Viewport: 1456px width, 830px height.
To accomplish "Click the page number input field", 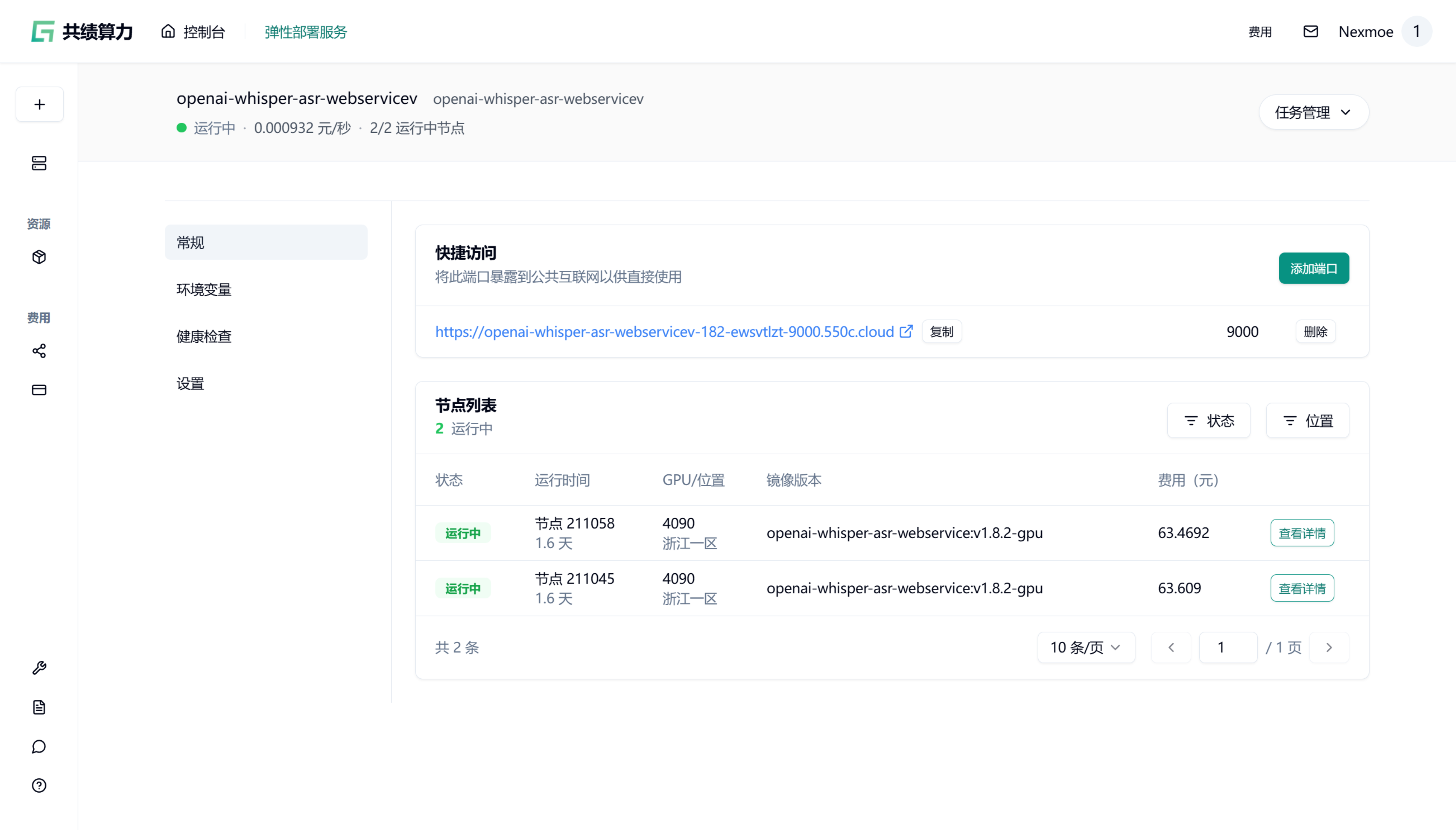I will point(1227,648).
